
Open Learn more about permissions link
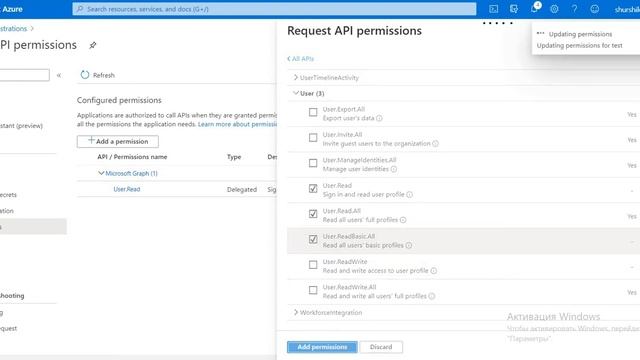pos(237,124)
